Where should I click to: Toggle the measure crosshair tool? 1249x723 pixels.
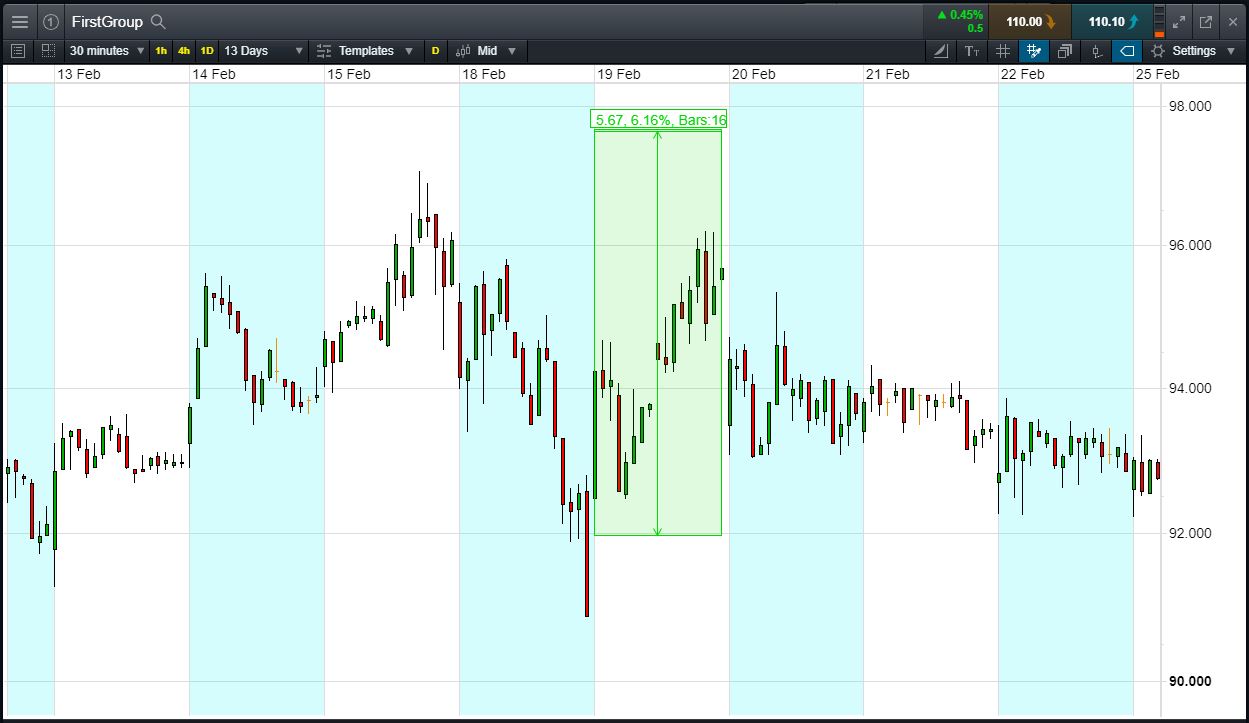point(1034,51)
